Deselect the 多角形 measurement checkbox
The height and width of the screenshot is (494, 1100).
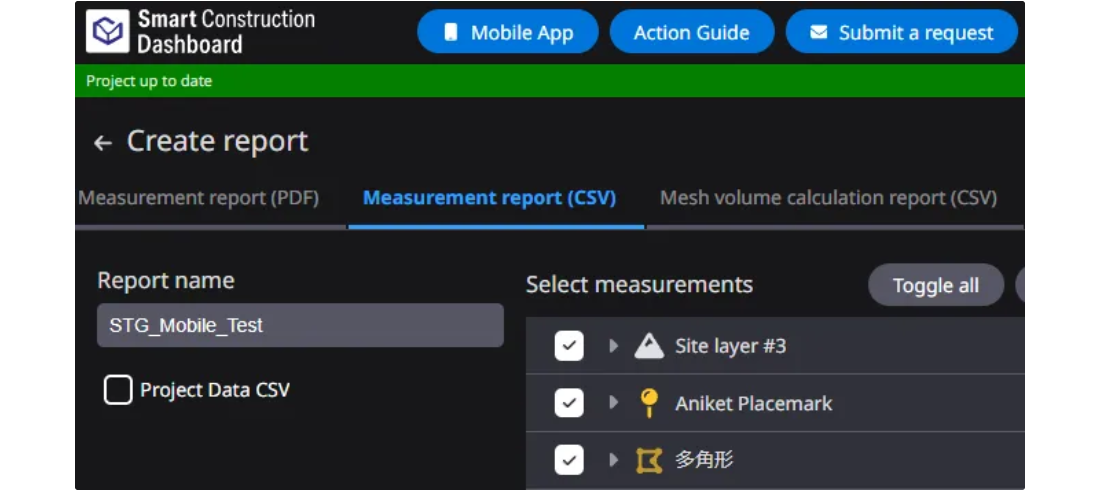(x=569, y=460)
